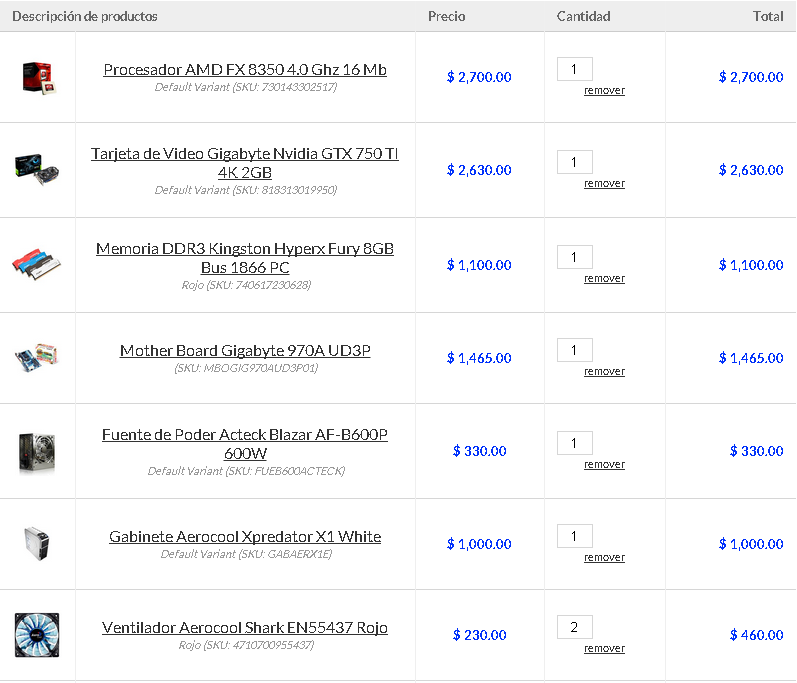Click the Gigabyte 970A motherboard thumbnail
This screenshot has height=683, width=797.
[37, 358]
